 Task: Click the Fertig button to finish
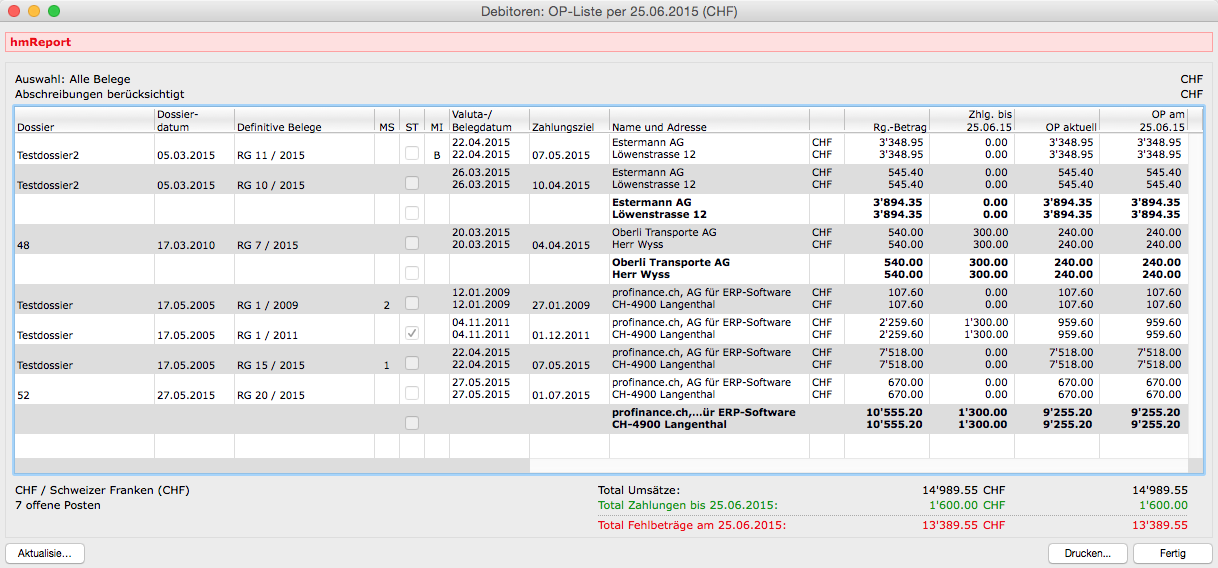click(x=1173, y=553)
